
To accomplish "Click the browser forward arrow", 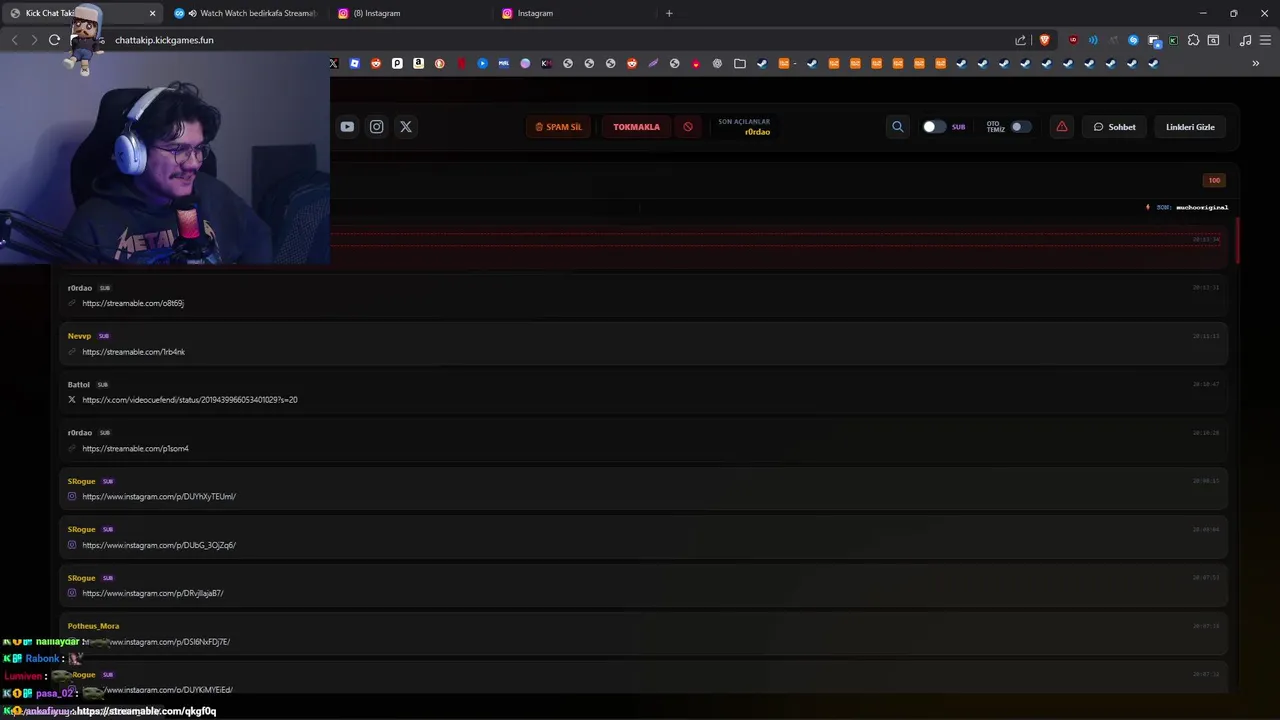I will (34, 40).
